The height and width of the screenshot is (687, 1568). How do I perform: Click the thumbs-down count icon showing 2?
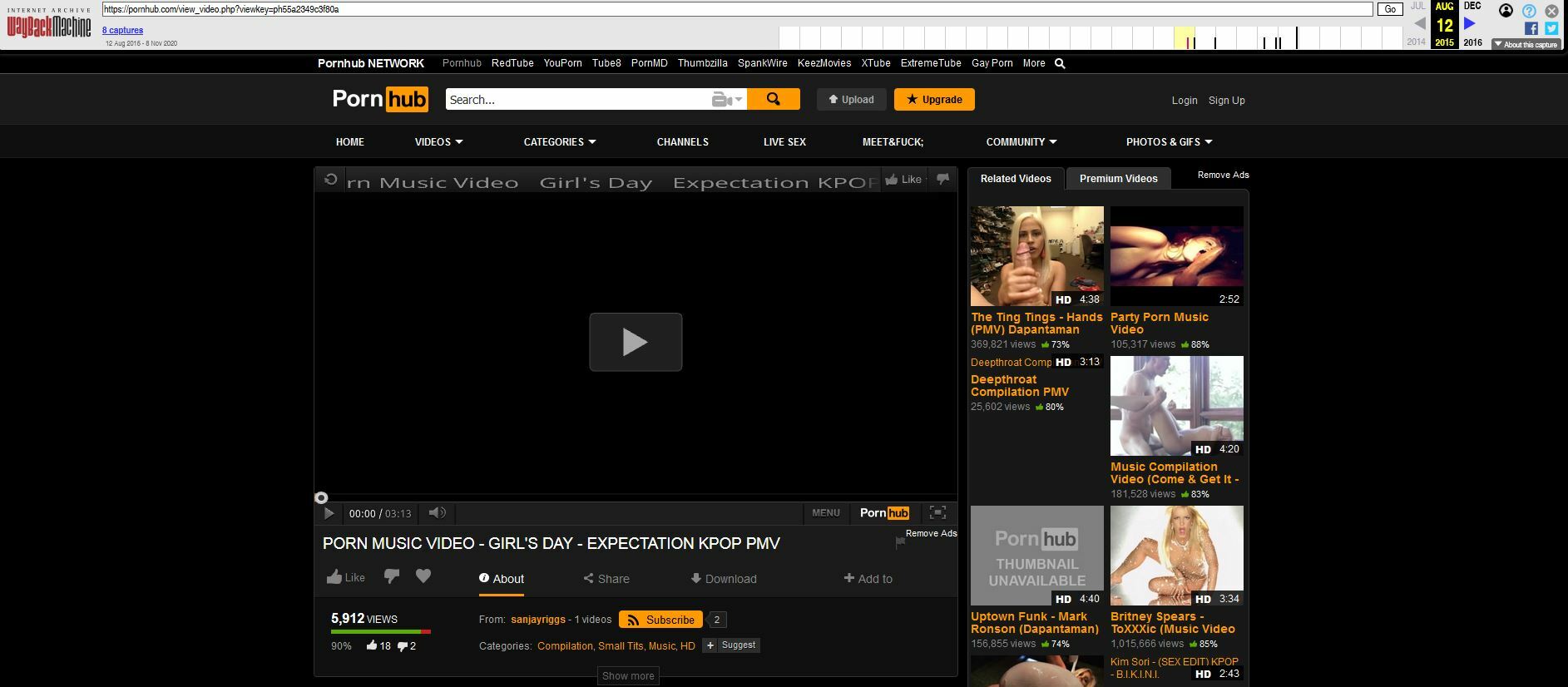[403, 646]
